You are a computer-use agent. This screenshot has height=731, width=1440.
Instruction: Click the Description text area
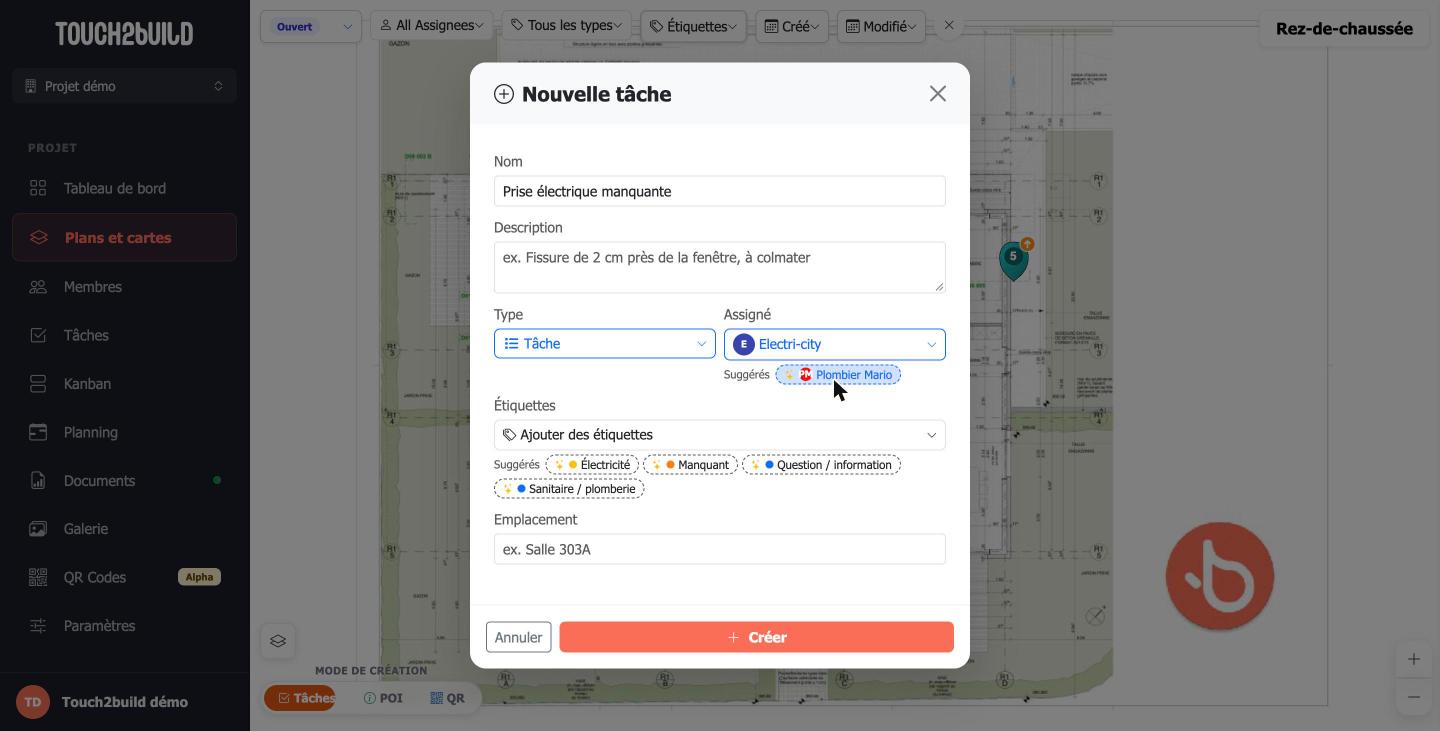point(720,267)
